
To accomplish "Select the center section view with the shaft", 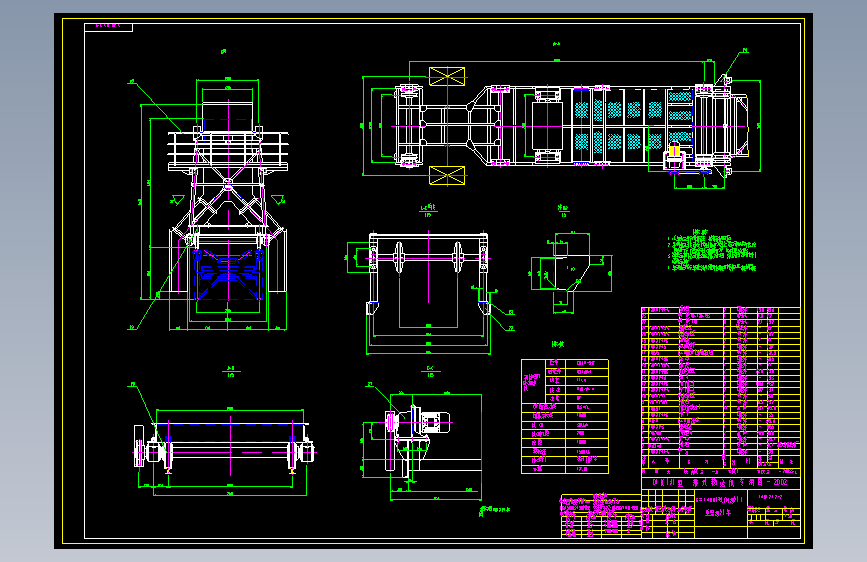I will pos(429,292).
